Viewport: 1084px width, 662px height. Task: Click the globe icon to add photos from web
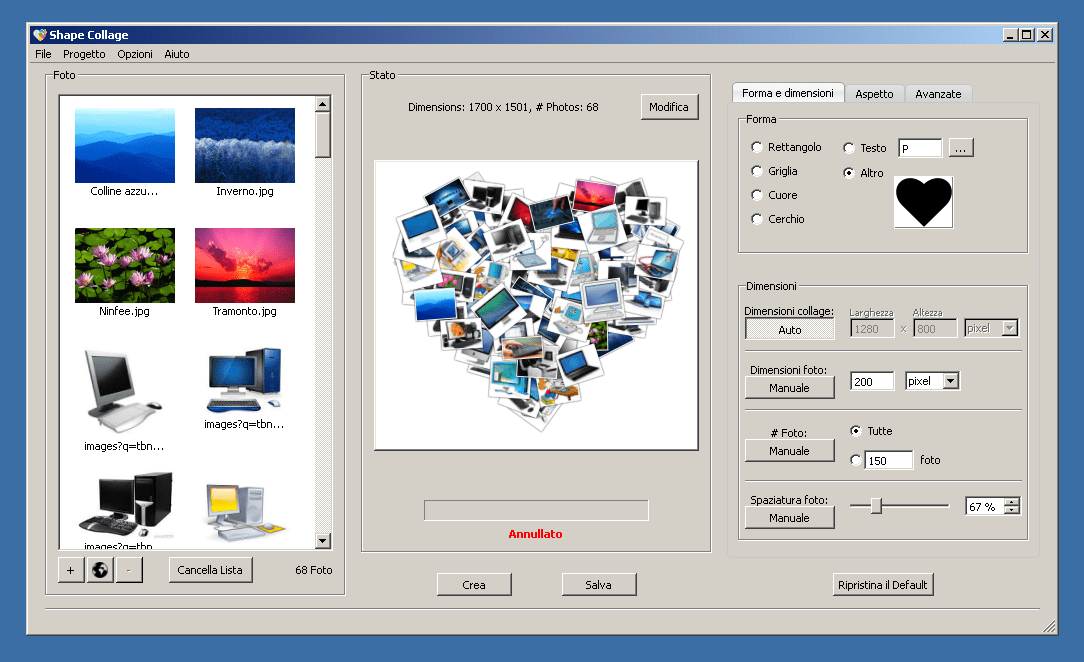point(97,569)
